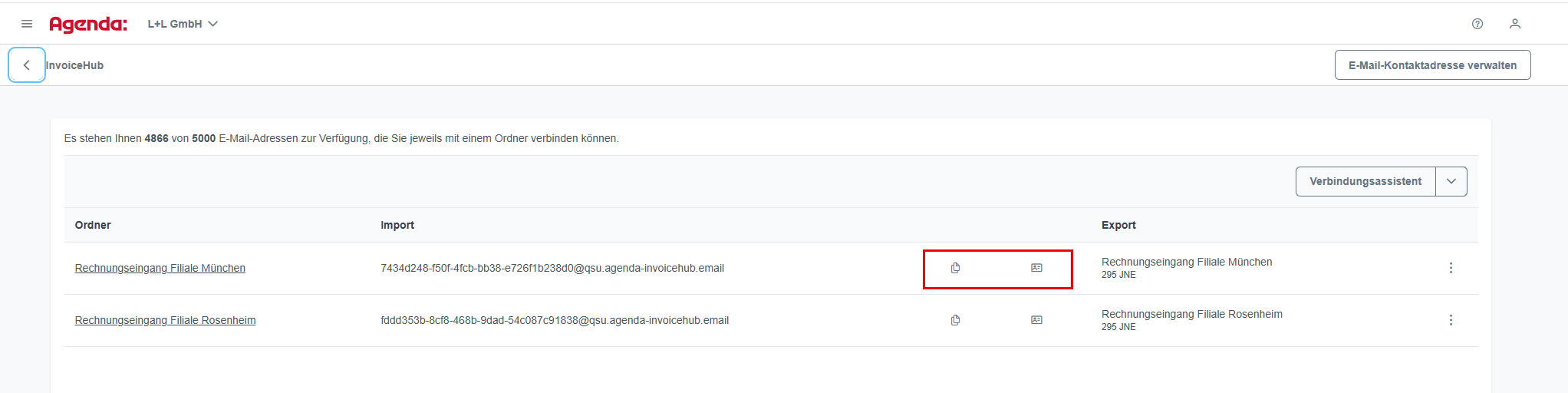
Task: Click the InvoiceHub page title
Action: click(x=74, y=65)
